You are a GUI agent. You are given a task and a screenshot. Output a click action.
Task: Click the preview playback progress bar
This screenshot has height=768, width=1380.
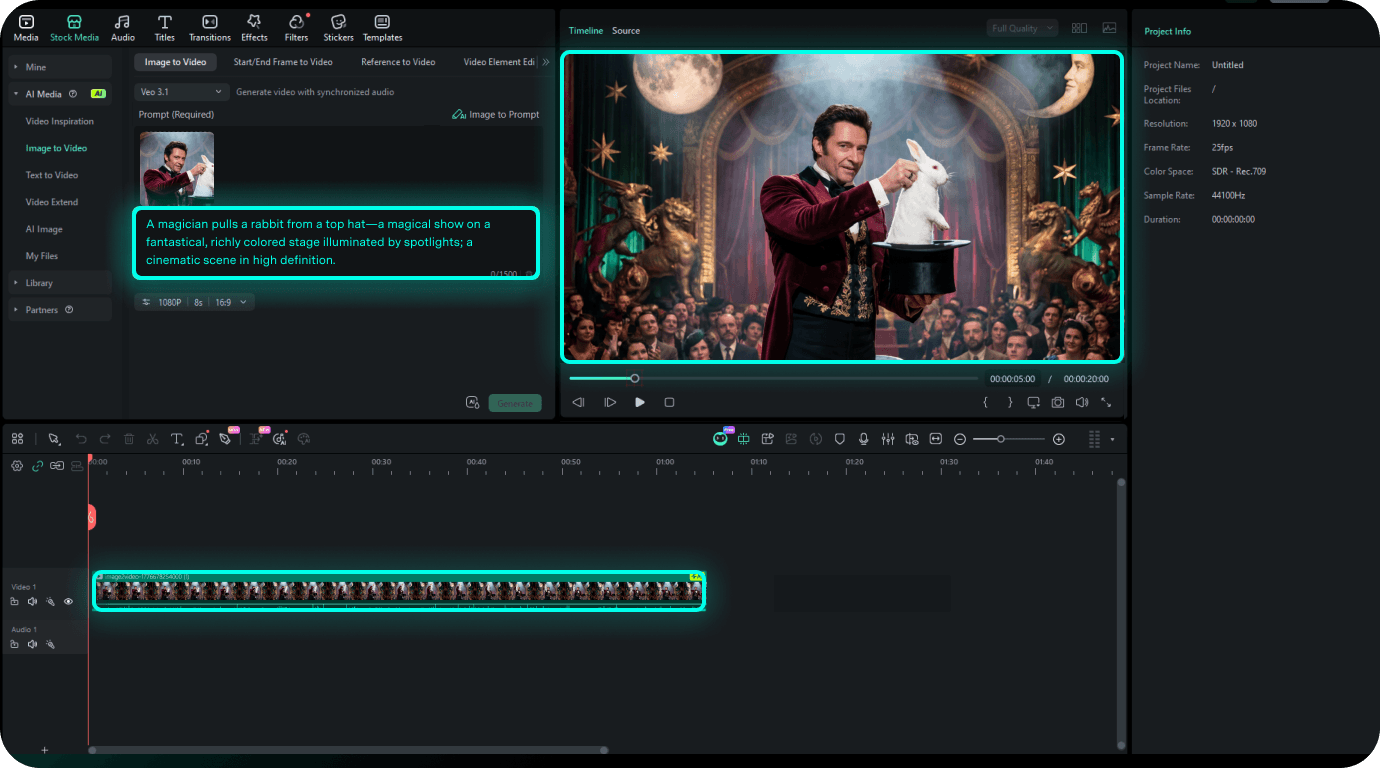point(774,378)
